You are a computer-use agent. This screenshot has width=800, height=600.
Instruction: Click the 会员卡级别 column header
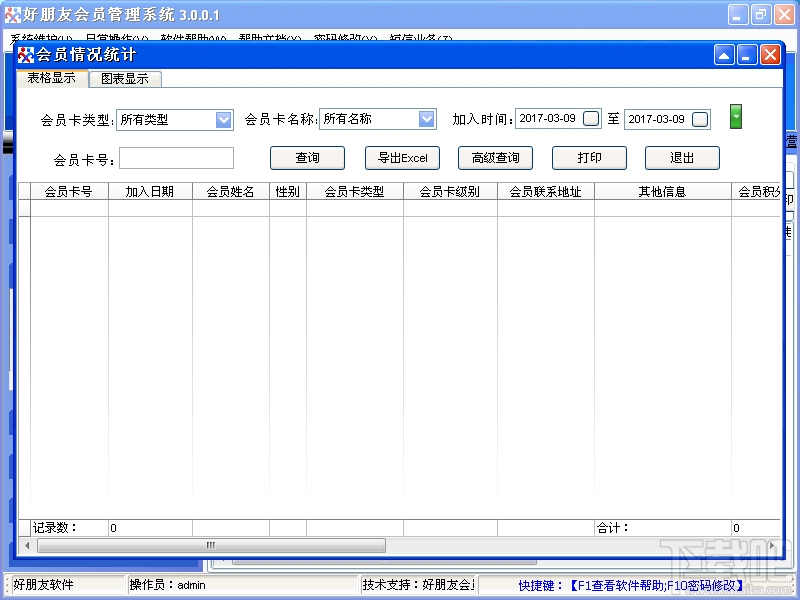coord(450,192)
